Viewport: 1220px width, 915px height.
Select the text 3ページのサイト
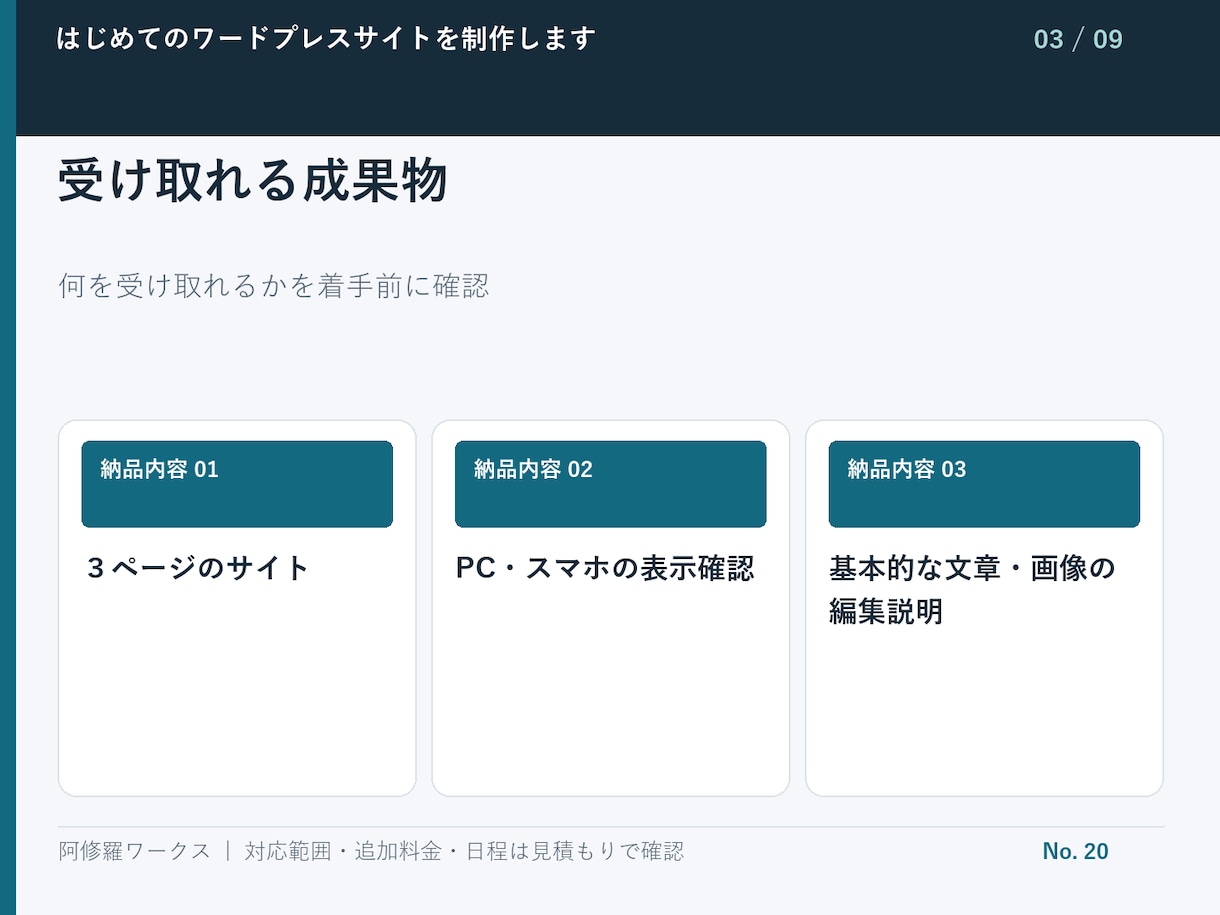point(198,568)
